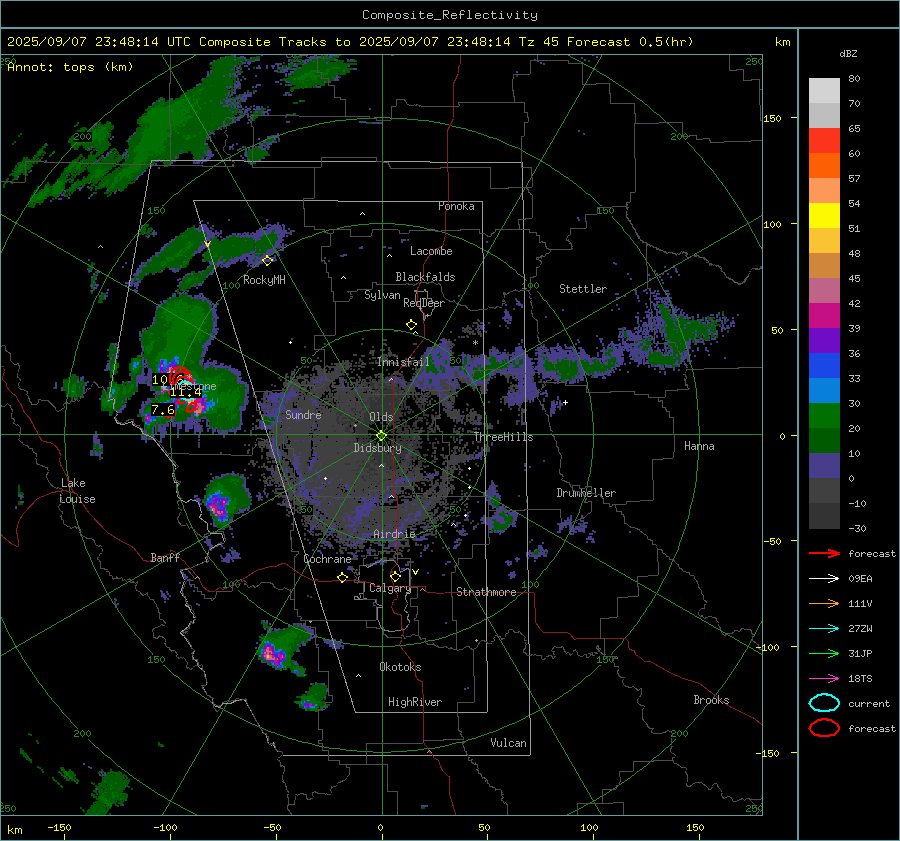Screen dimensions: 900x841
Task: Click the 'Forecast 0.5(hr)' header text
Action: pyautogui.click(x=630, y=42)
